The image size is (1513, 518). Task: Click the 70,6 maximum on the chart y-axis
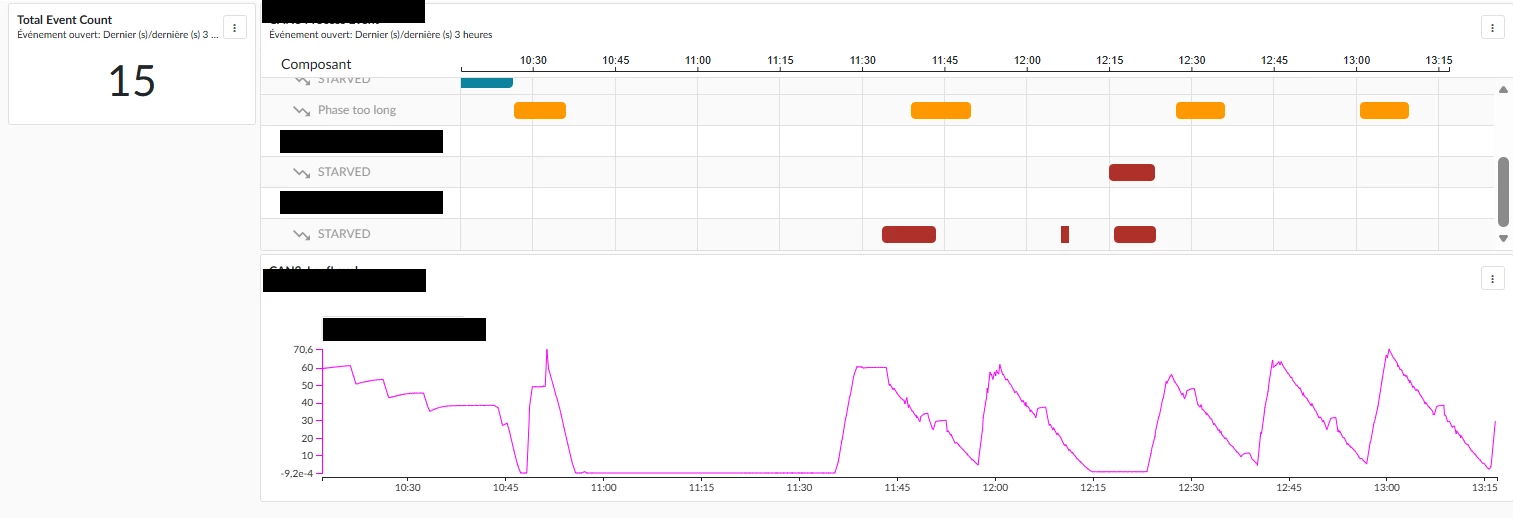coord(303,350)
